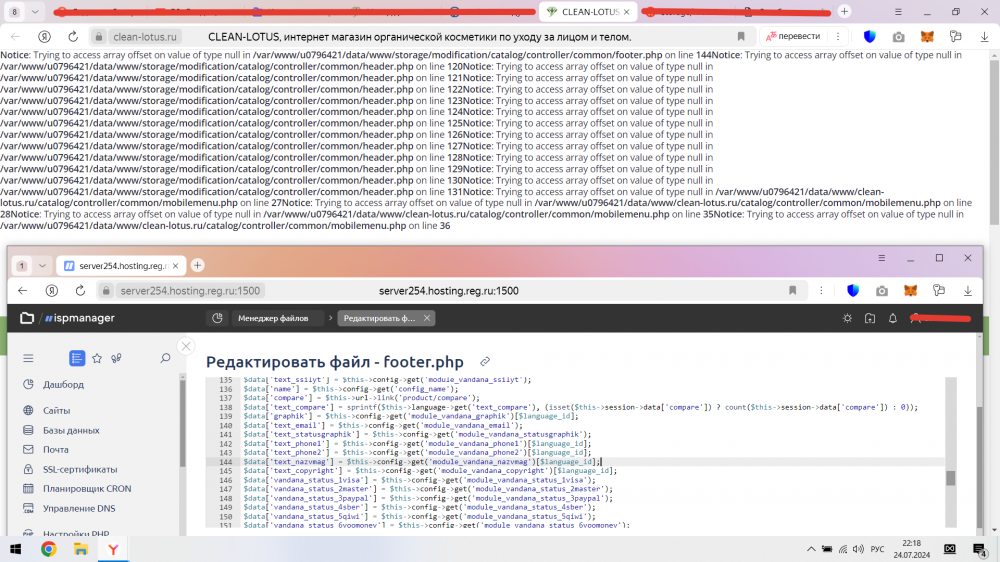Show favorite menu items star
Viewport: 1000px width, 562px height.
97,359
